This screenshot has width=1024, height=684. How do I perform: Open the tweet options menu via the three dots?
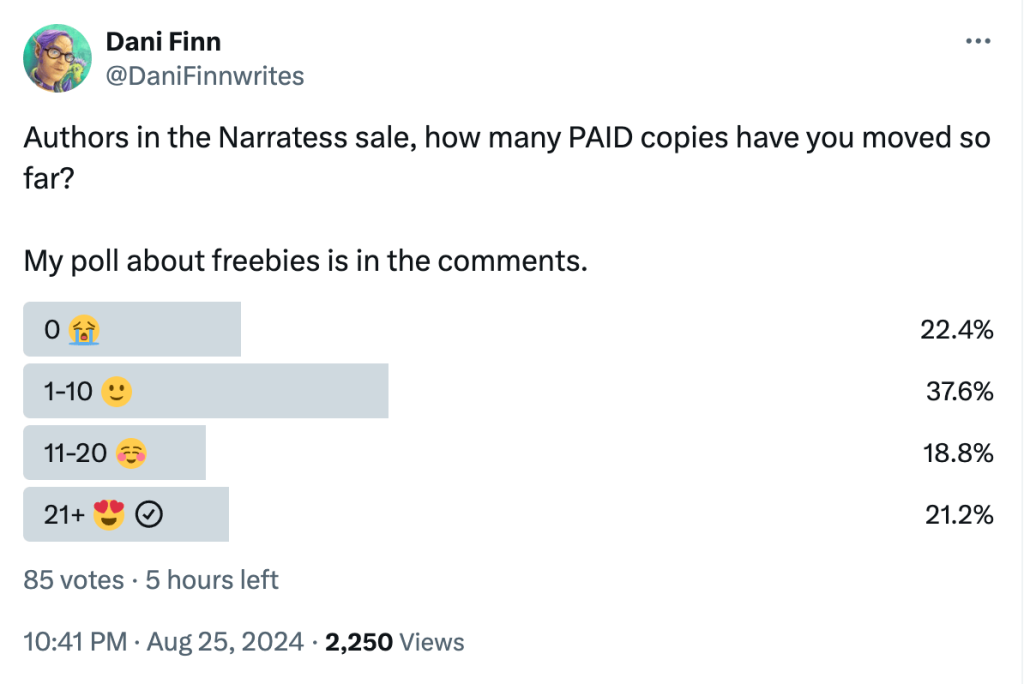click(x=977, y=40)
